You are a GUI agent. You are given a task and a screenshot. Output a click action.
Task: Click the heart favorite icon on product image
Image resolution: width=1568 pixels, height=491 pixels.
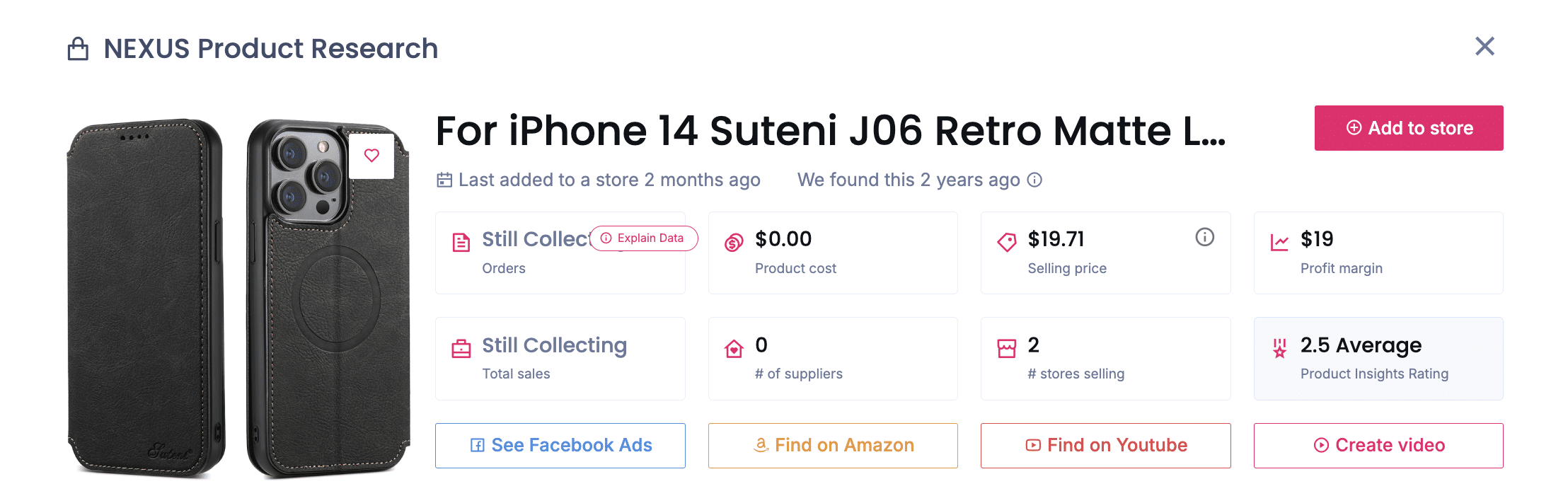(x=371, y=156)
